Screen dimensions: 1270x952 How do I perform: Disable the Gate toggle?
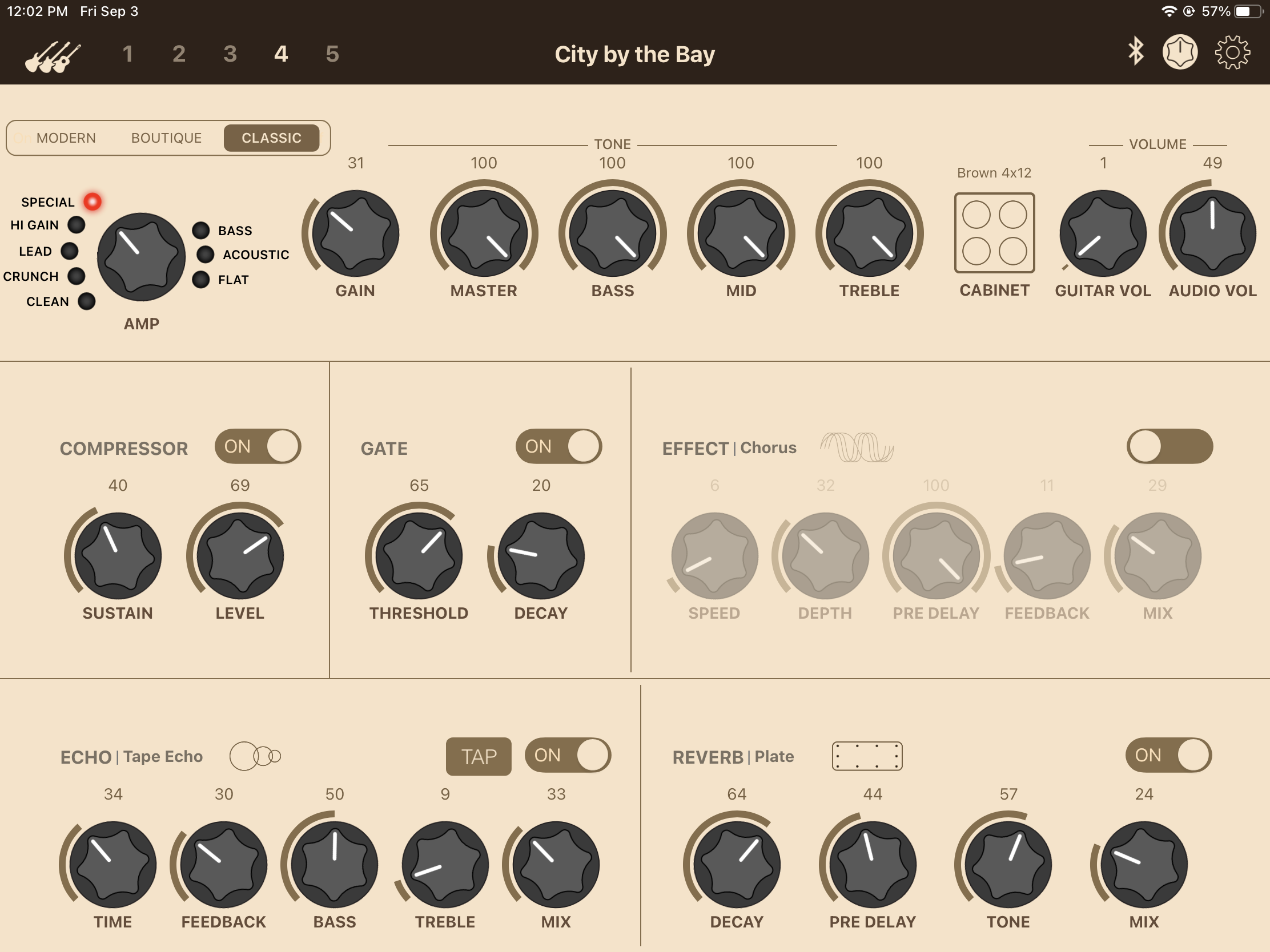558,446
